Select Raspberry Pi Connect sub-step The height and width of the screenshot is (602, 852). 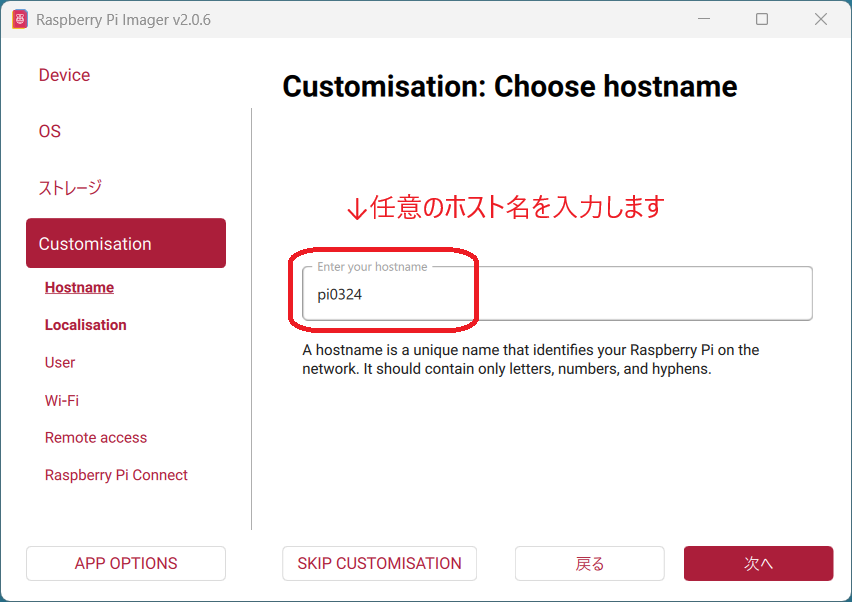click(116, 475)
